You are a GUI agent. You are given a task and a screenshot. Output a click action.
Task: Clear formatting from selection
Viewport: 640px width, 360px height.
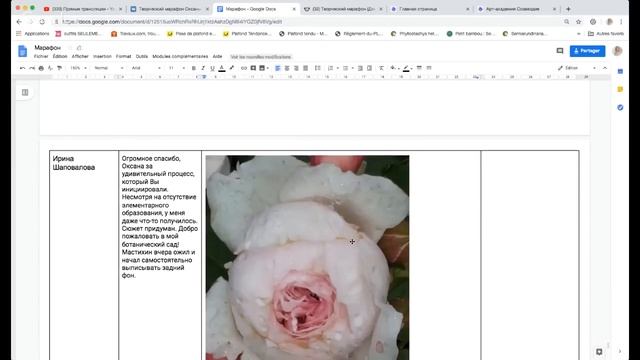(x=381, y=68)
